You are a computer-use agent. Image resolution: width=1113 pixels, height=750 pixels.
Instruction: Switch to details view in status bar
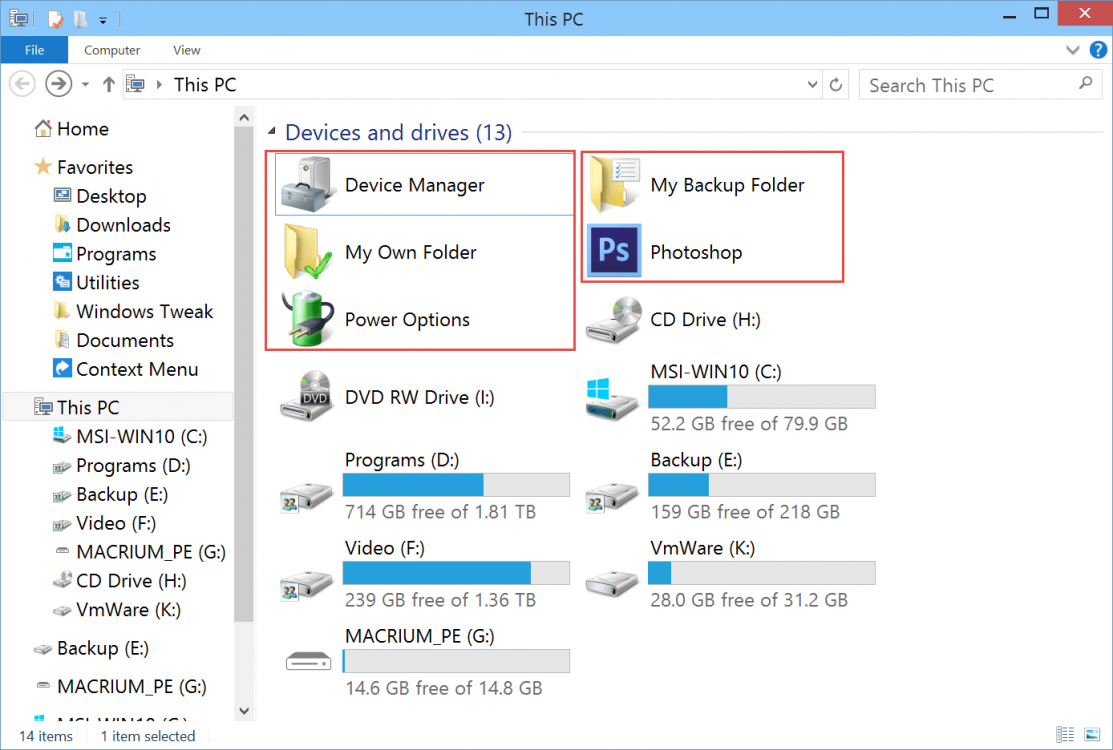(1067, 735)
